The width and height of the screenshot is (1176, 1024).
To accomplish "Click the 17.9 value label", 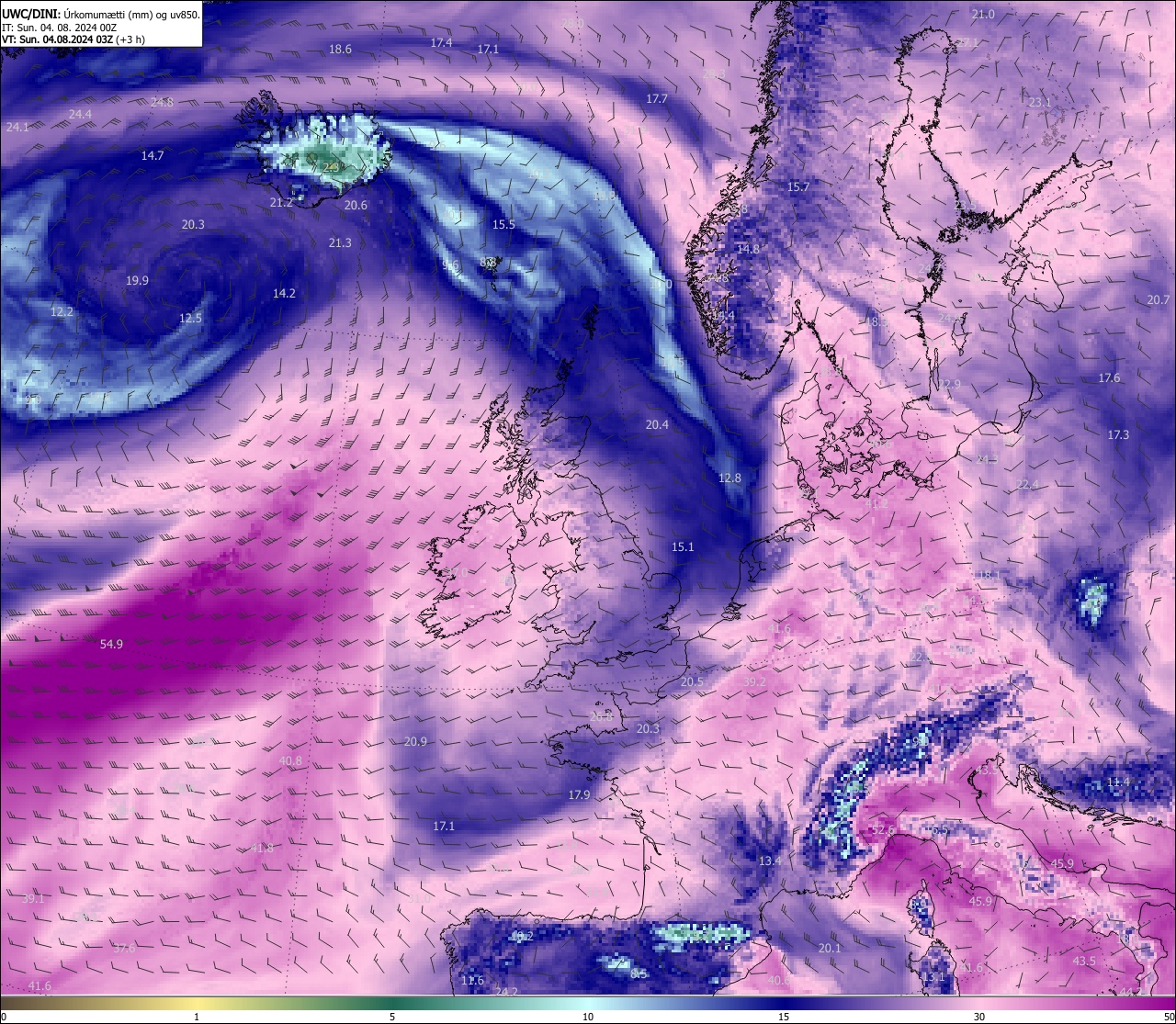I will [x=579, y=795].
